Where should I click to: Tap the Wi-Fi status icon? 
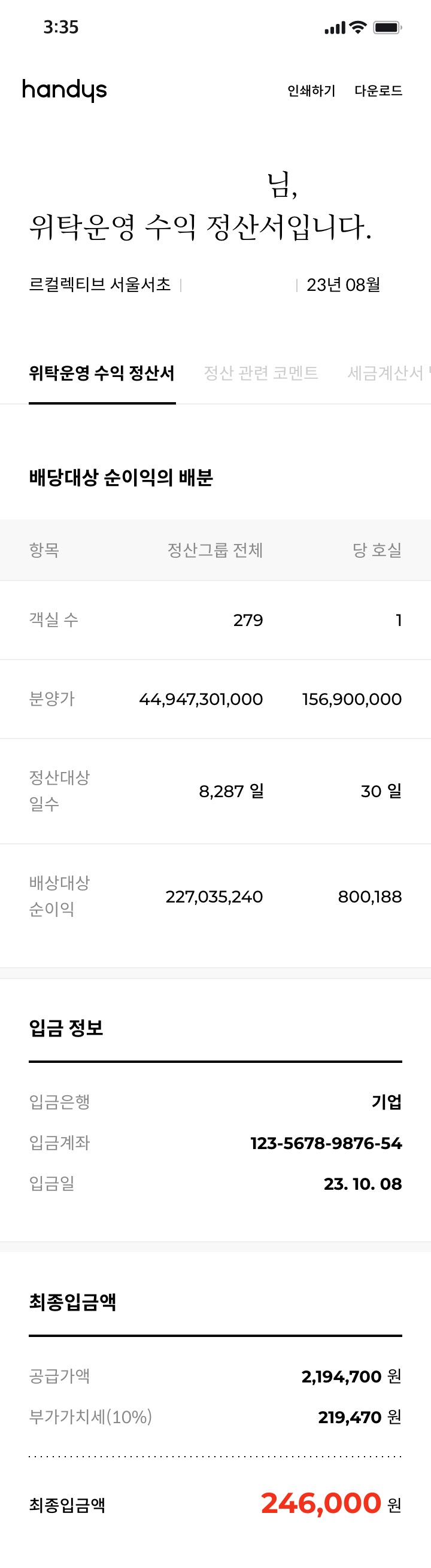(359, 27)
